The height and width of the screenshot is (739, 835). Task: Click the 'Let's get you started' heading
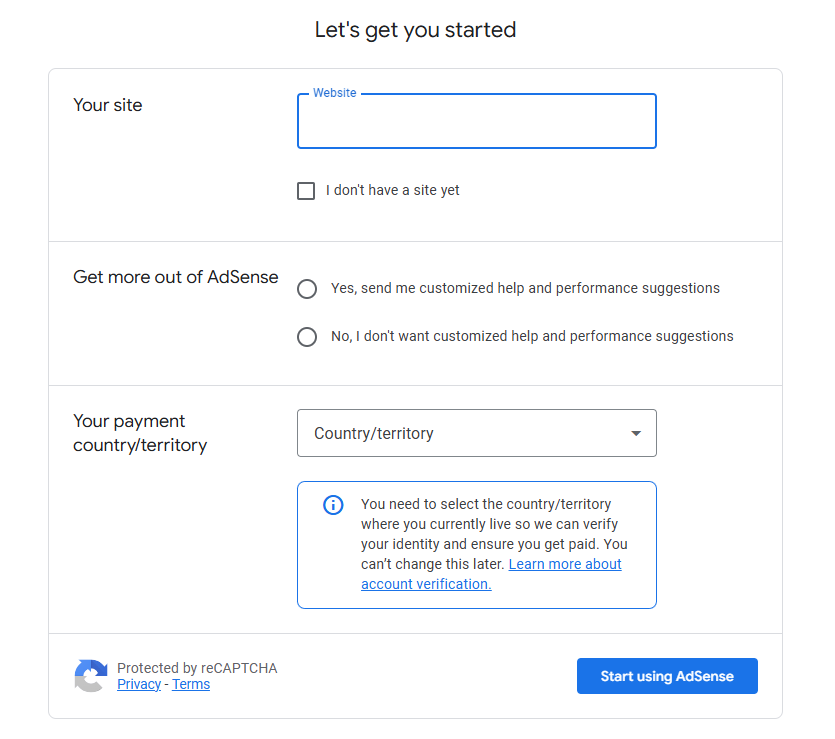tap(415, 30)
